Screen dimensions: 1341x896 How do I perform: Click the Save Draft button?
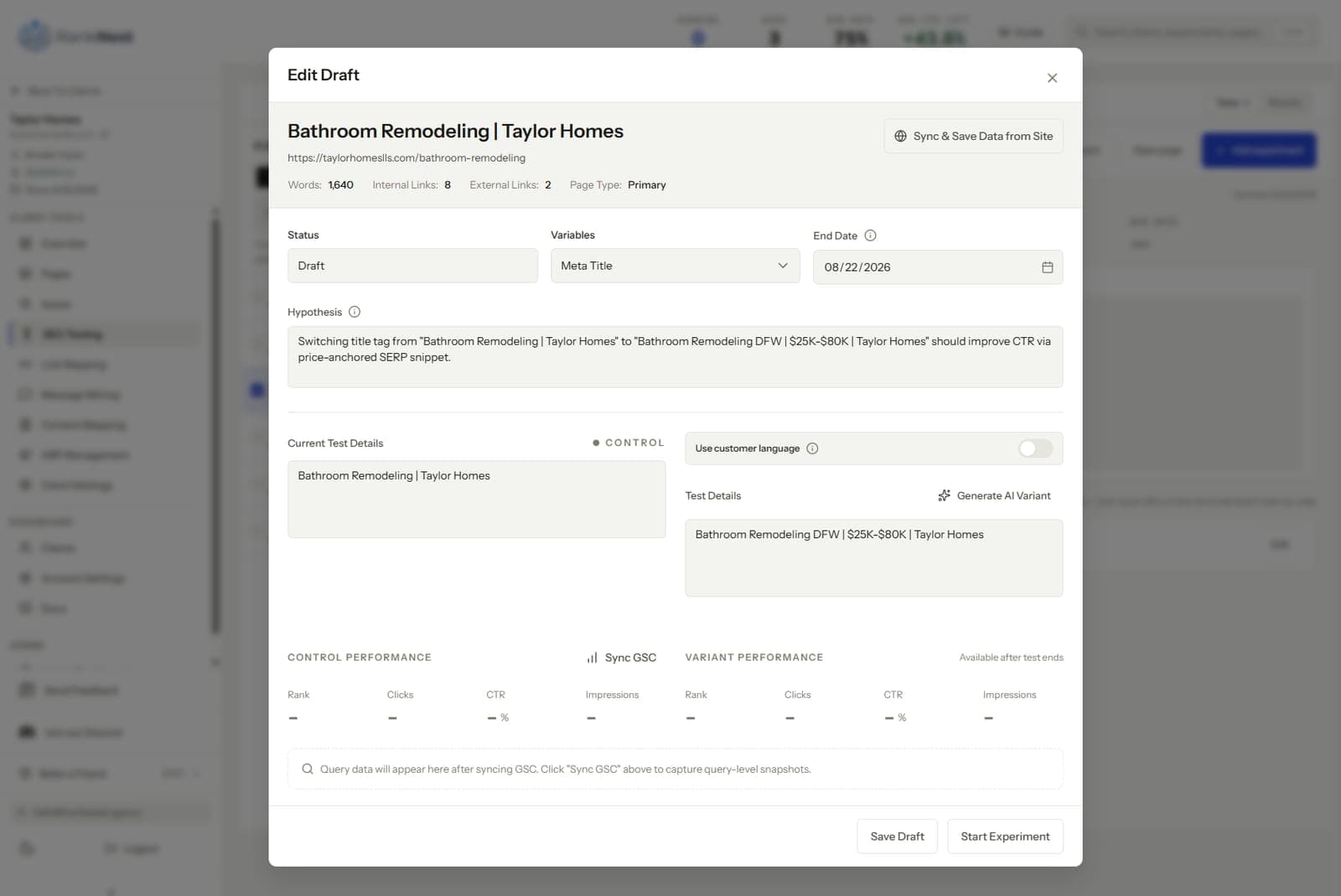point(897,836)
